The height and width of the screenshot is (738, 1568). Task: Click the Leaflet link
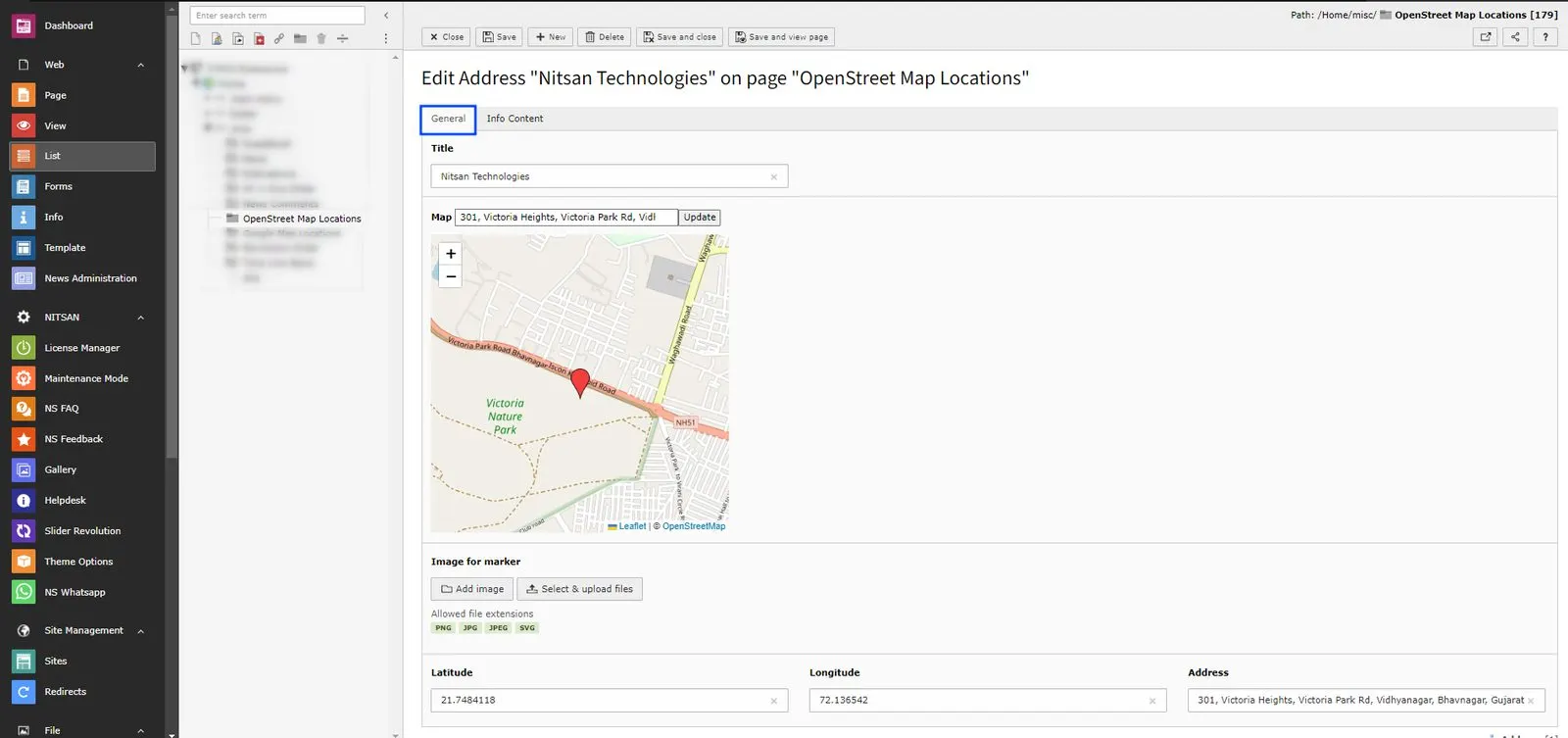click(627, 526)
